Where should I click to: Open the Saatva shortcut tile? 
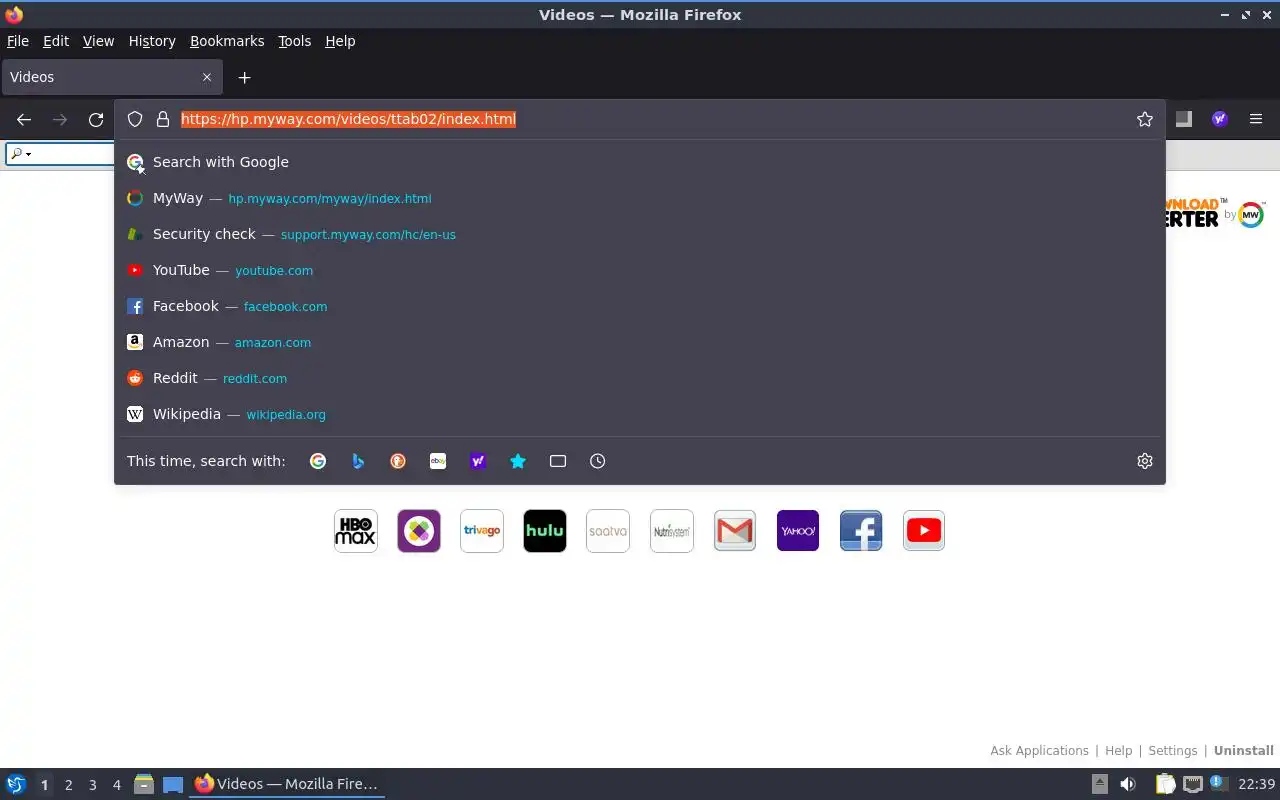pyautogui.click(x=608, y=531)
